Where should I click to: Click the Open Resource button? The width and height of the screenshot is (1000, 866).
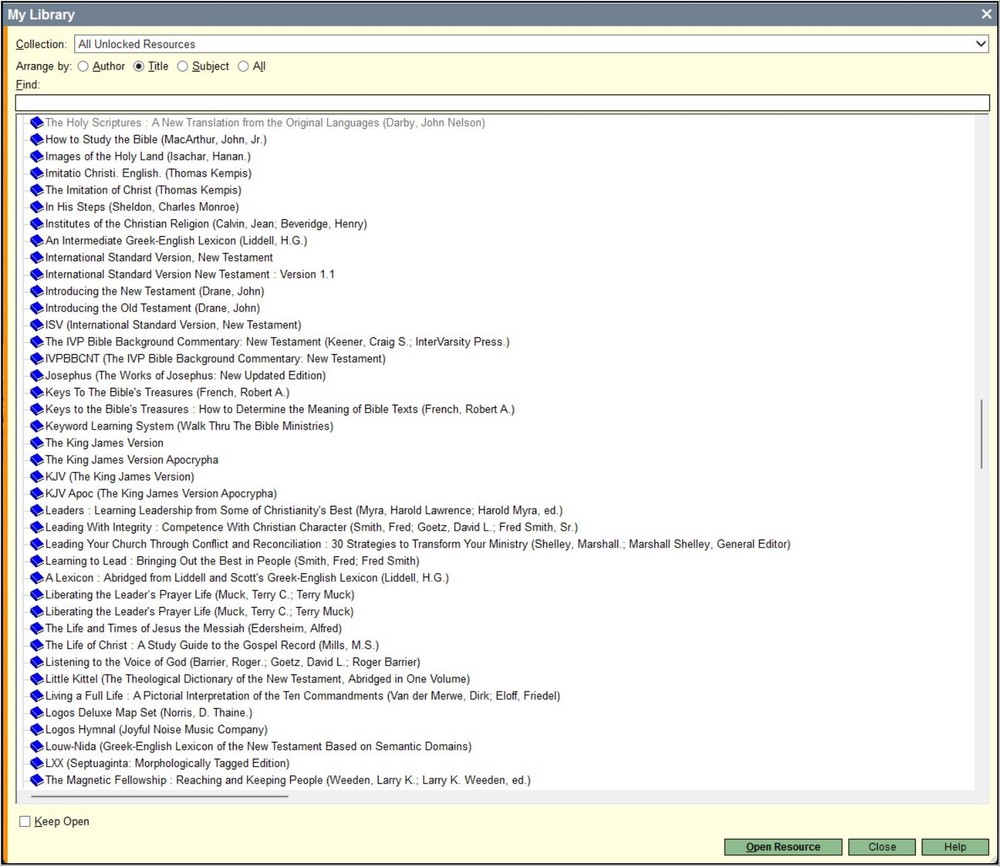[782, 846]
